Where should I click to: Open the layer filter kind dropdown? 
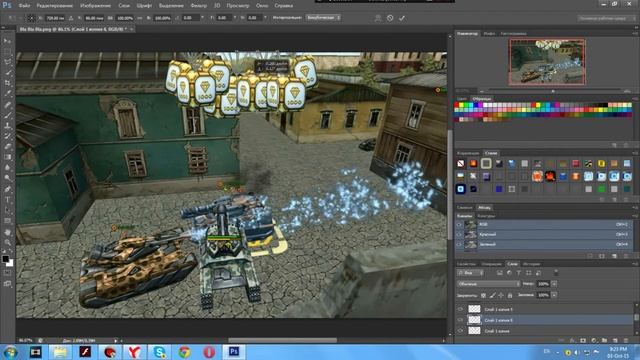pyautogui.click(x=470, y=273)
